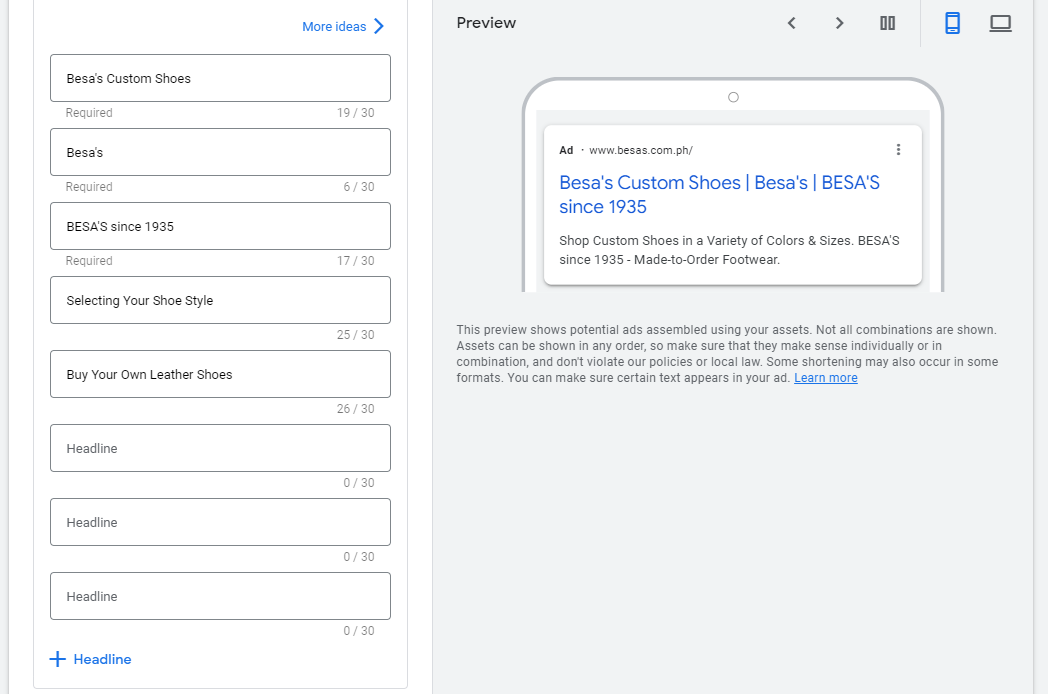
Task: Select the desktop laptop preview icon
Action: pyautogui.click(x=1001, y=23)
